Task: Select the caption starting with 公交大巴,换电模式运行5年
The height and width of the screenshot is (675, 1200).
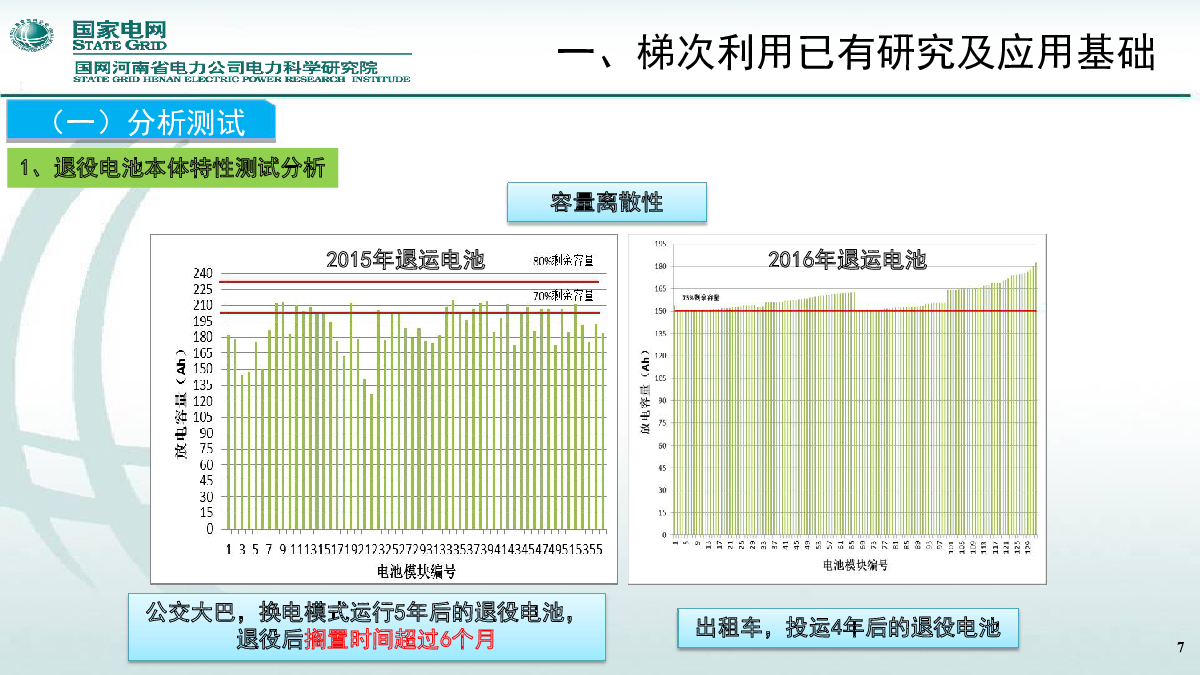Action: 366,625
